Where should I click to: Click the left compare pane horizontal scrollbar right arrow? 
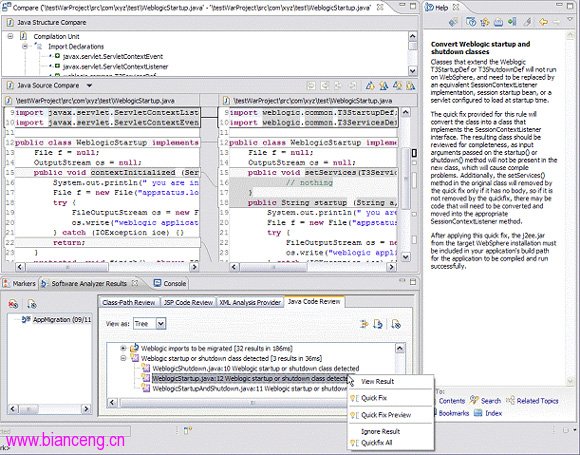point(195,266)
